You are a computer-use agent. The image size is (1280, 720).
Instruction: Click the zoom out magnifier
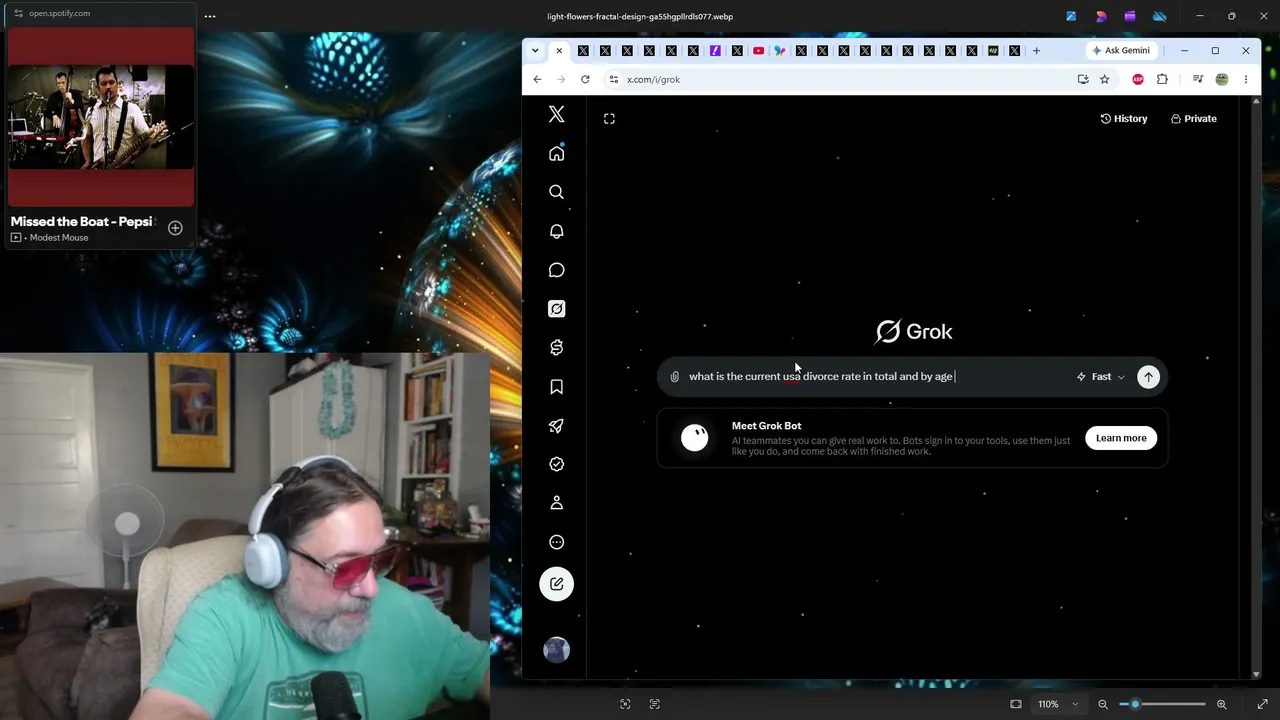tap(1103, 704)
